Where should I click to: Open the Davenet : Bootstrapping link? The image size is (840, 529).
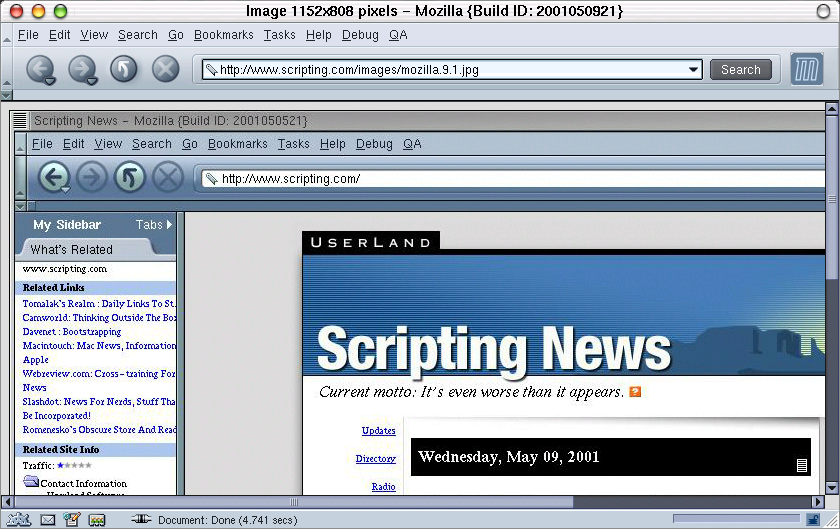click(72, 331)
